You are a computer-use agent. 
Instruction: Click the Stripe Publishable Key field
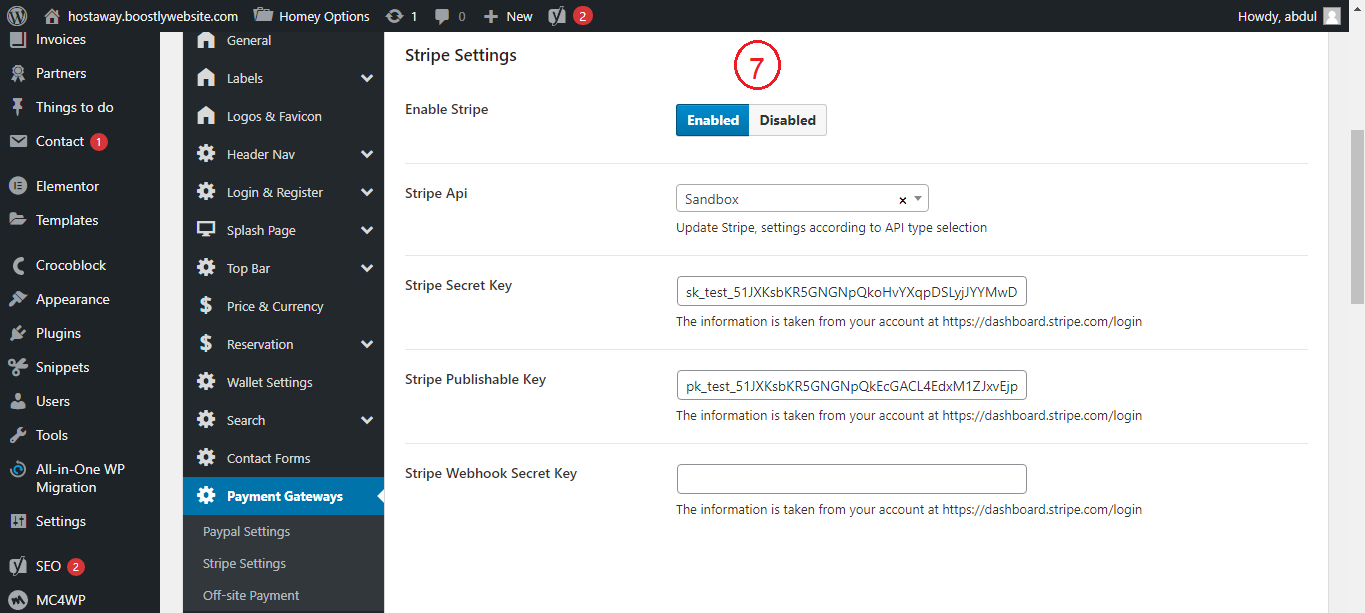click(x=852, y=386)
